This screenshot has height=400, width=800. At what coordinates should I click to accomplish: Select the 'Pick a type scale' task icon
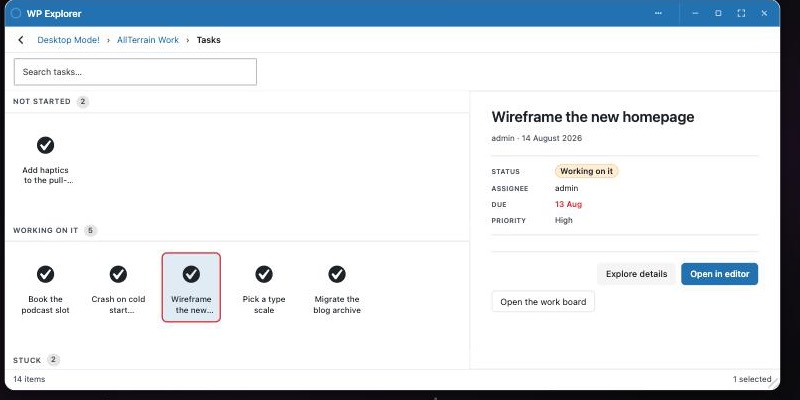click(264, 274)
